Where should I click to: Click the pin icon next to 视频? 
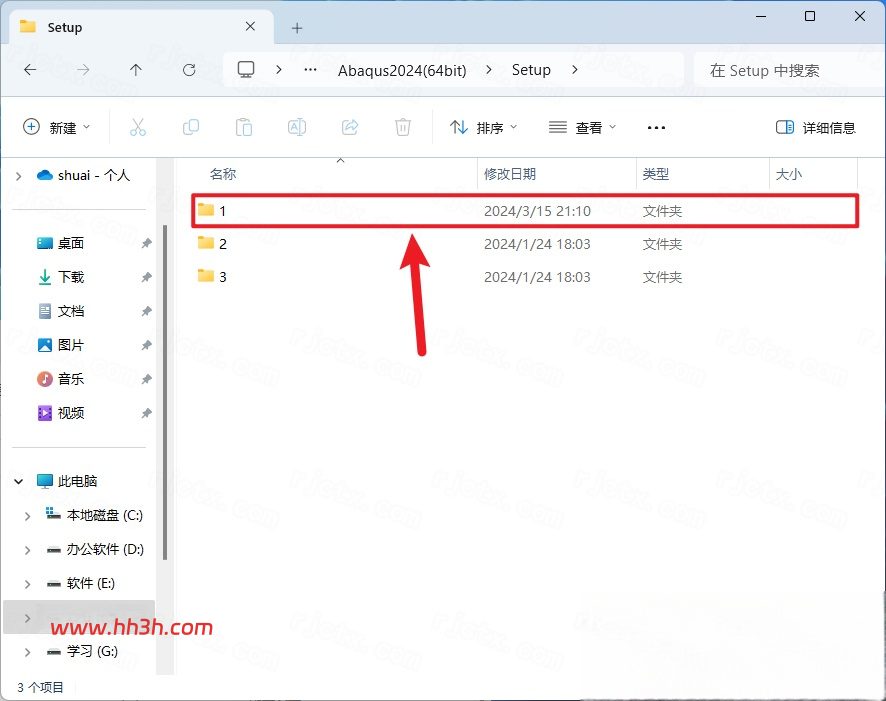click(x=146, y=413)
